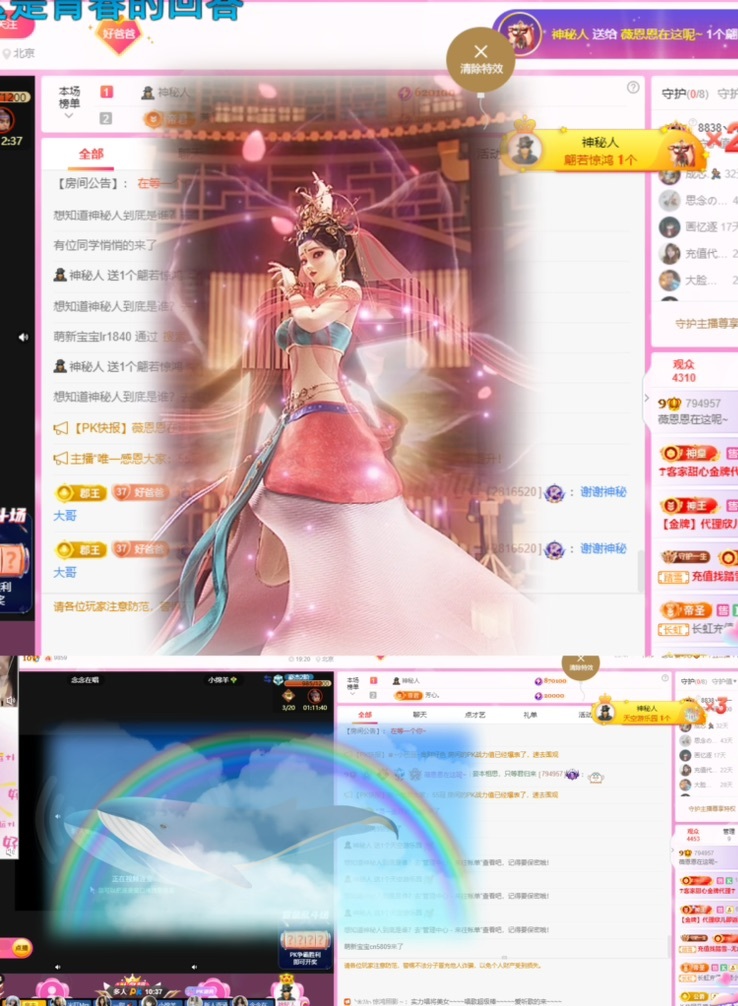Click 念念在唱 name label
738x1006 pixels.
pos(85,679)
